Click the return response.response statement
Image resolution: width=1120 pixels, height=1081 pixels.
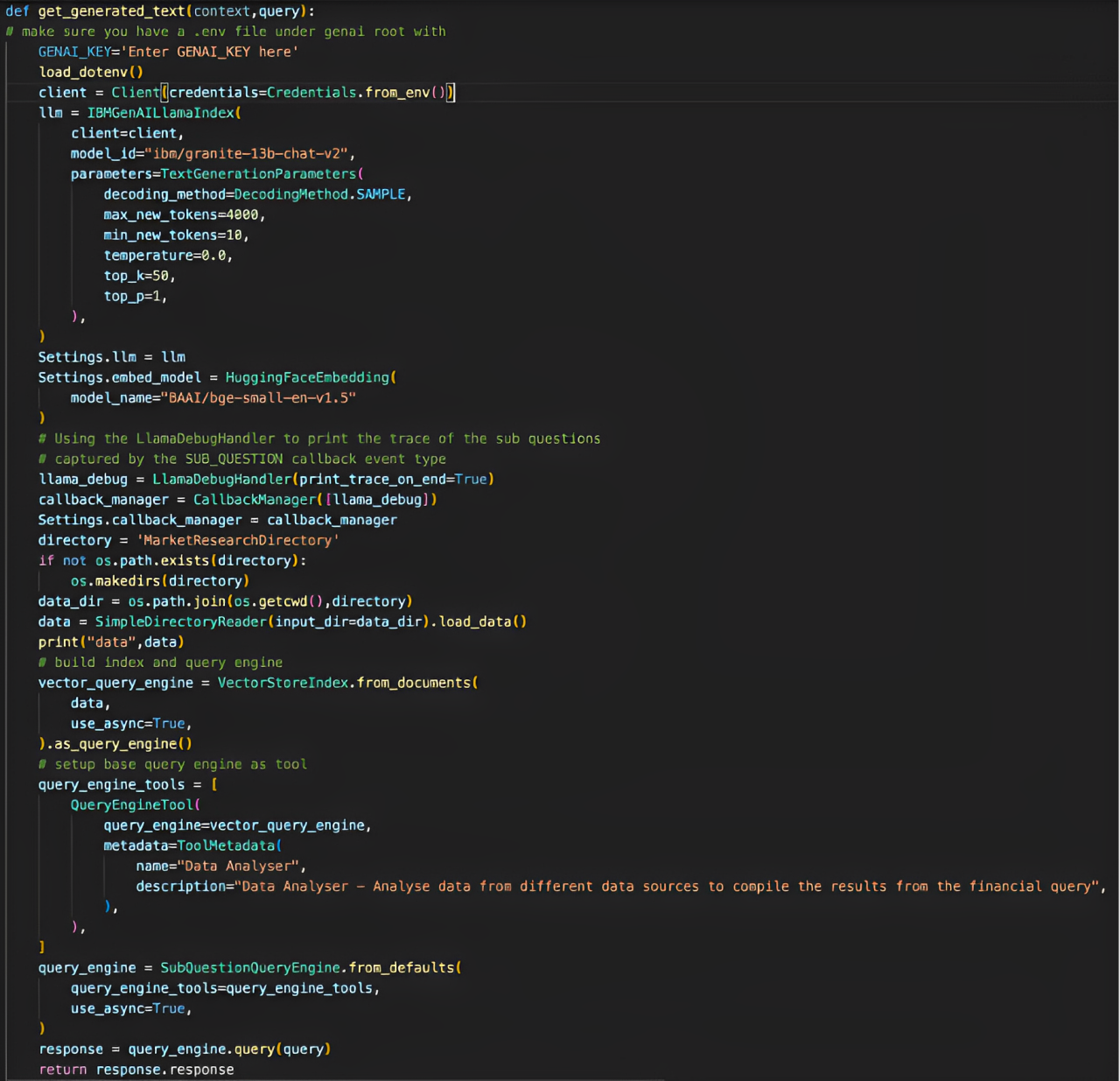click(136, 1069)
